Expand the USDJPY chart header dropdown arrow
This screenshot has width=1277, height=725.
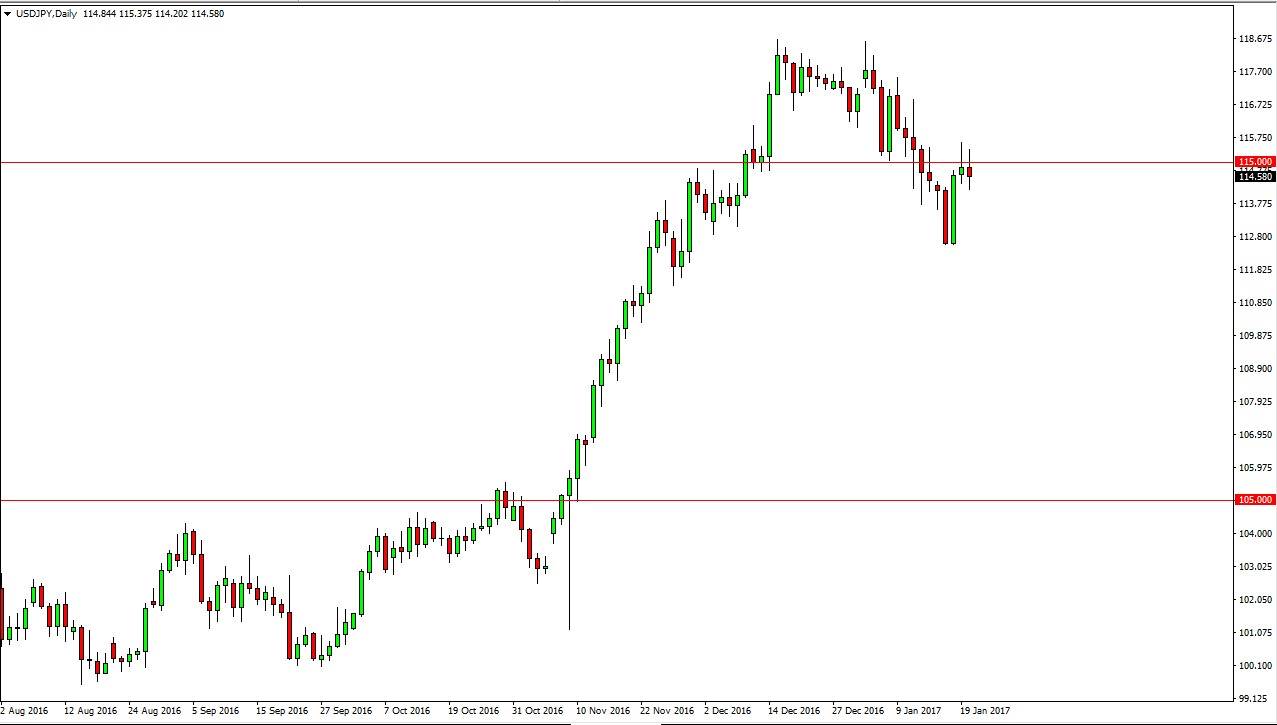(x=8, y=14)
